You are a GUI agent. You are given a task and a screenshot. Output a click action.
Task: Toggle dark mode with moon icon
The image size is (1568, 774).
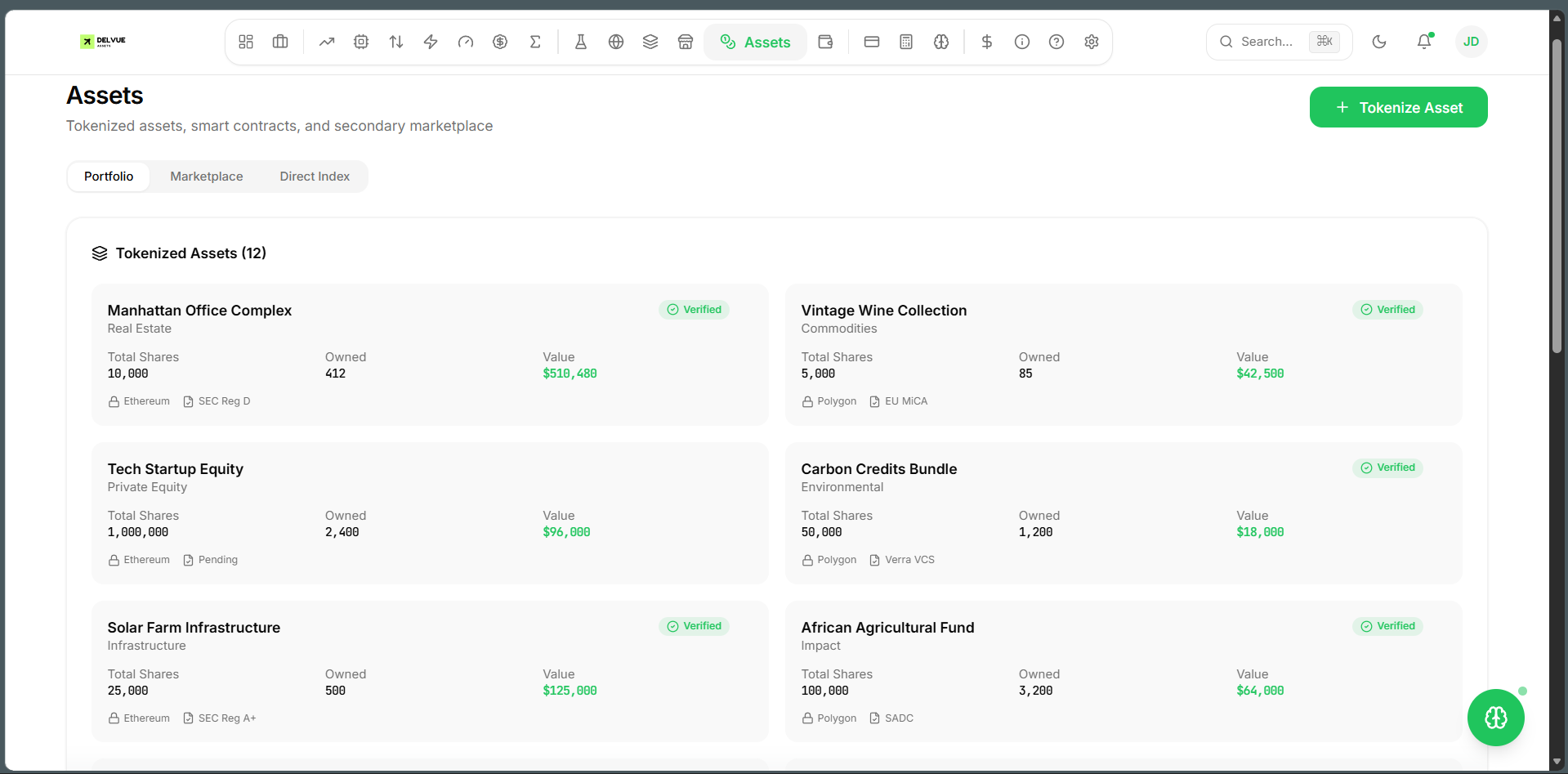(1379, 42)
